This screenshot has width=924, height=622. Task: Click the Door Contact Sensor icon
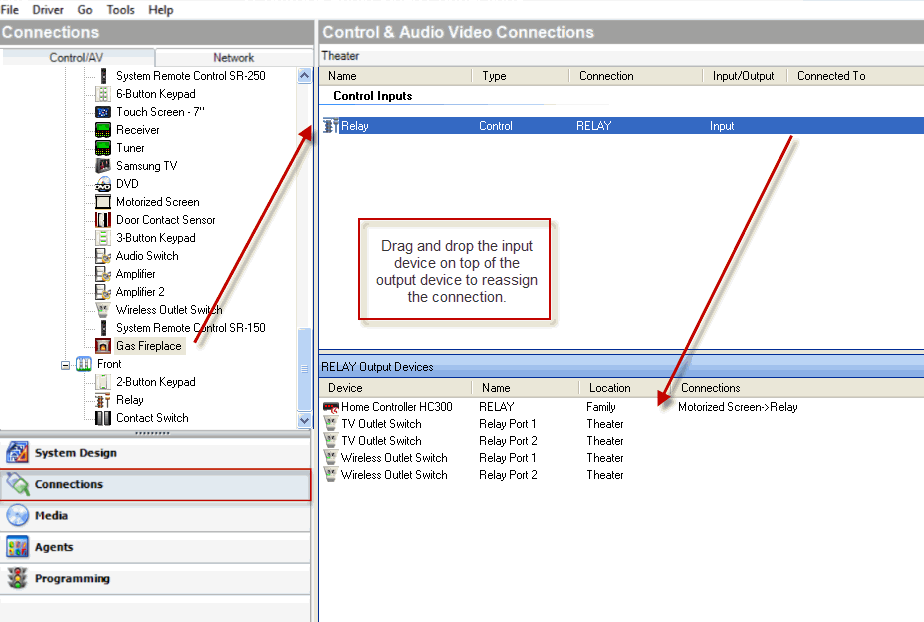pos(103,220)
